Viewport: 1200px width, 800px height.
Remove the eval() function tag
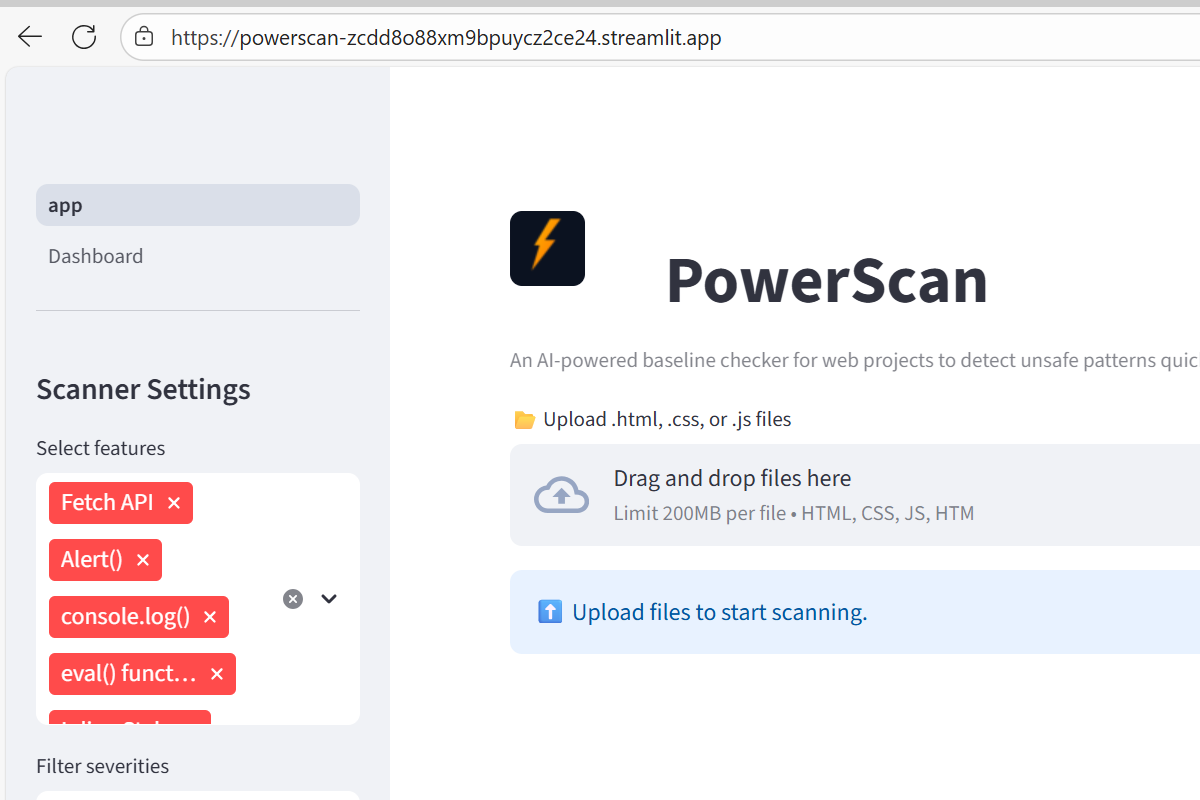point(217,674)
